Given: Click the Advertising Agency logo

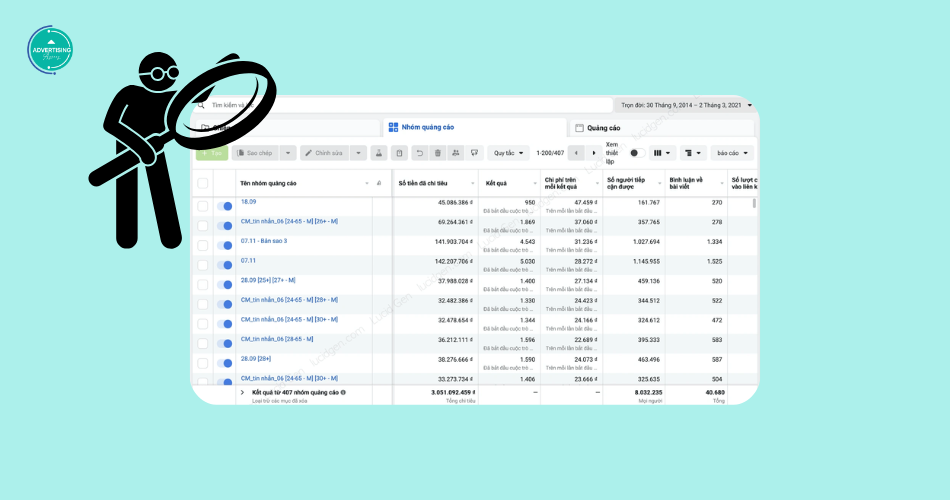Looking at the screenshot, I should coord(50,50).
